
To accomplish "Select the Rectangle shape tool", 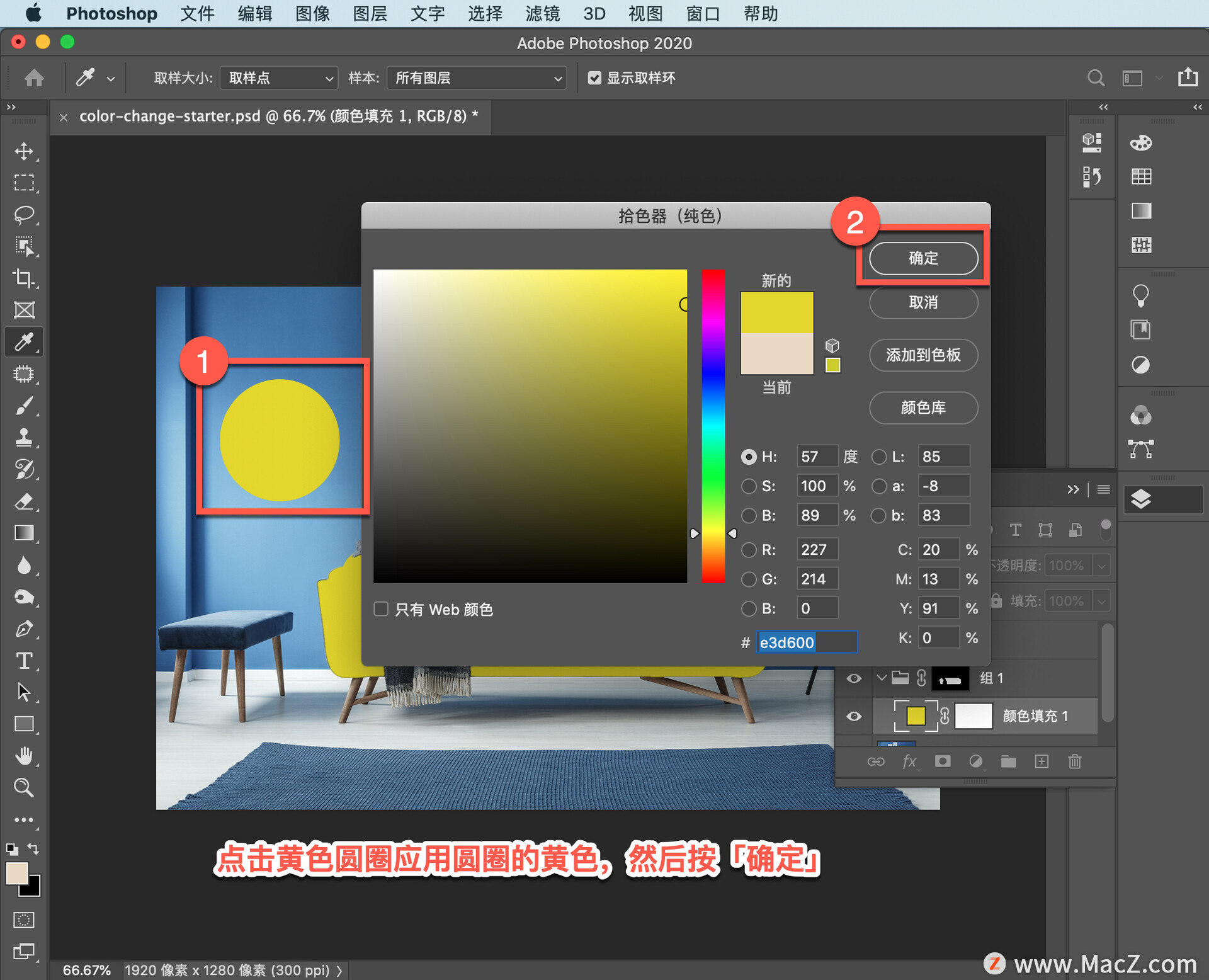I will point(24,724).
